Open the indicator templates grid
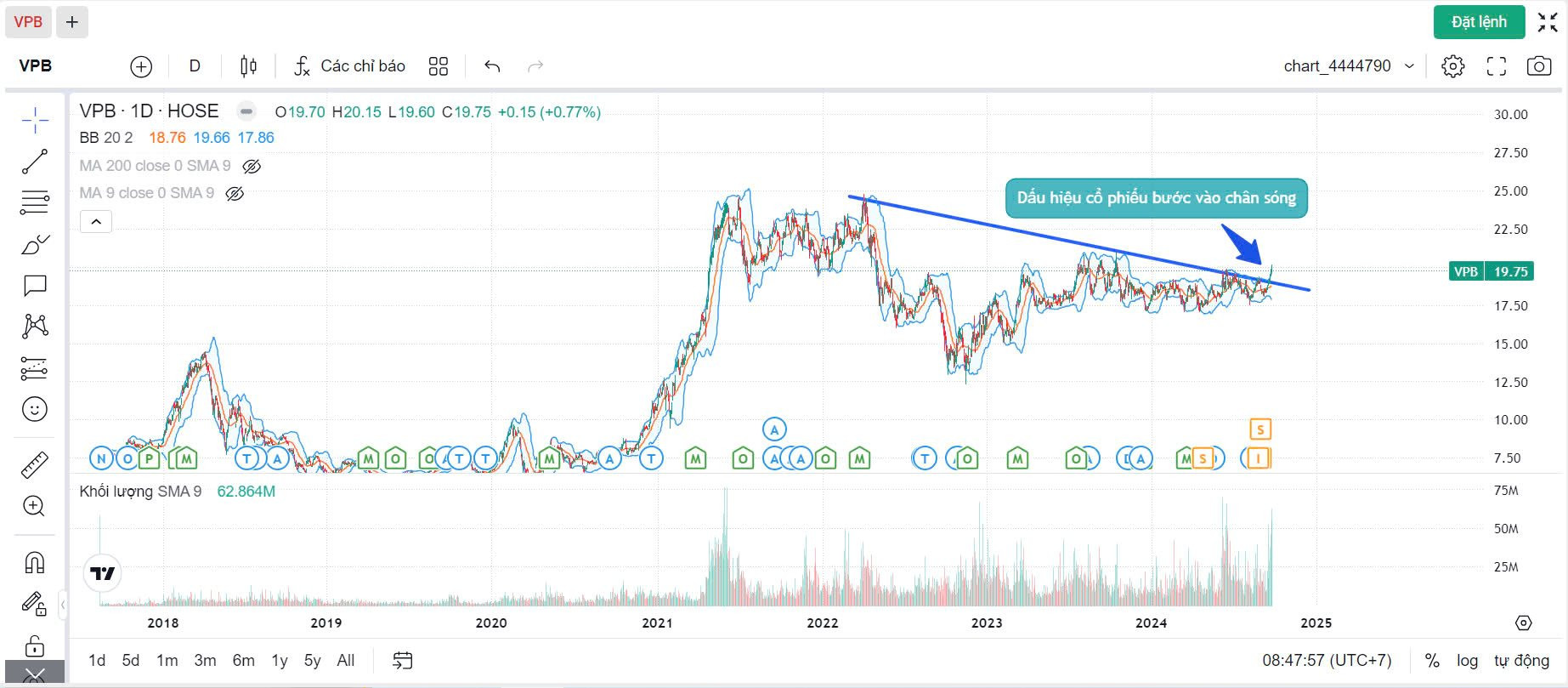 [439, 66]
